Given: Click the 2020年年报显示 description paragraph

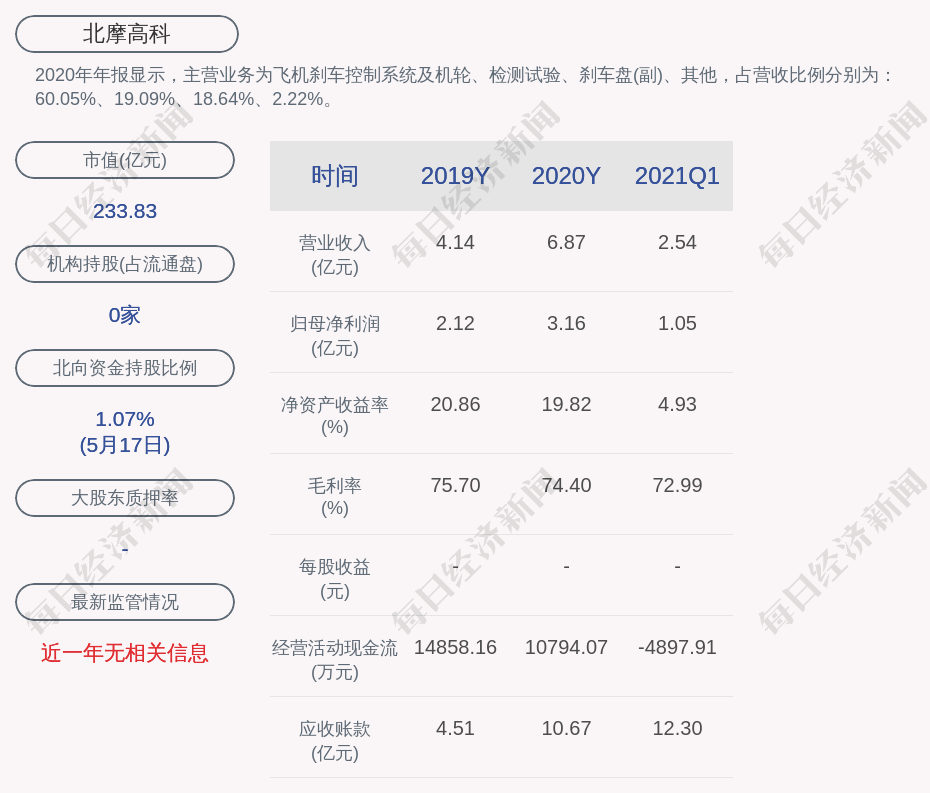Looking at the screenshot, I should 464,87.
